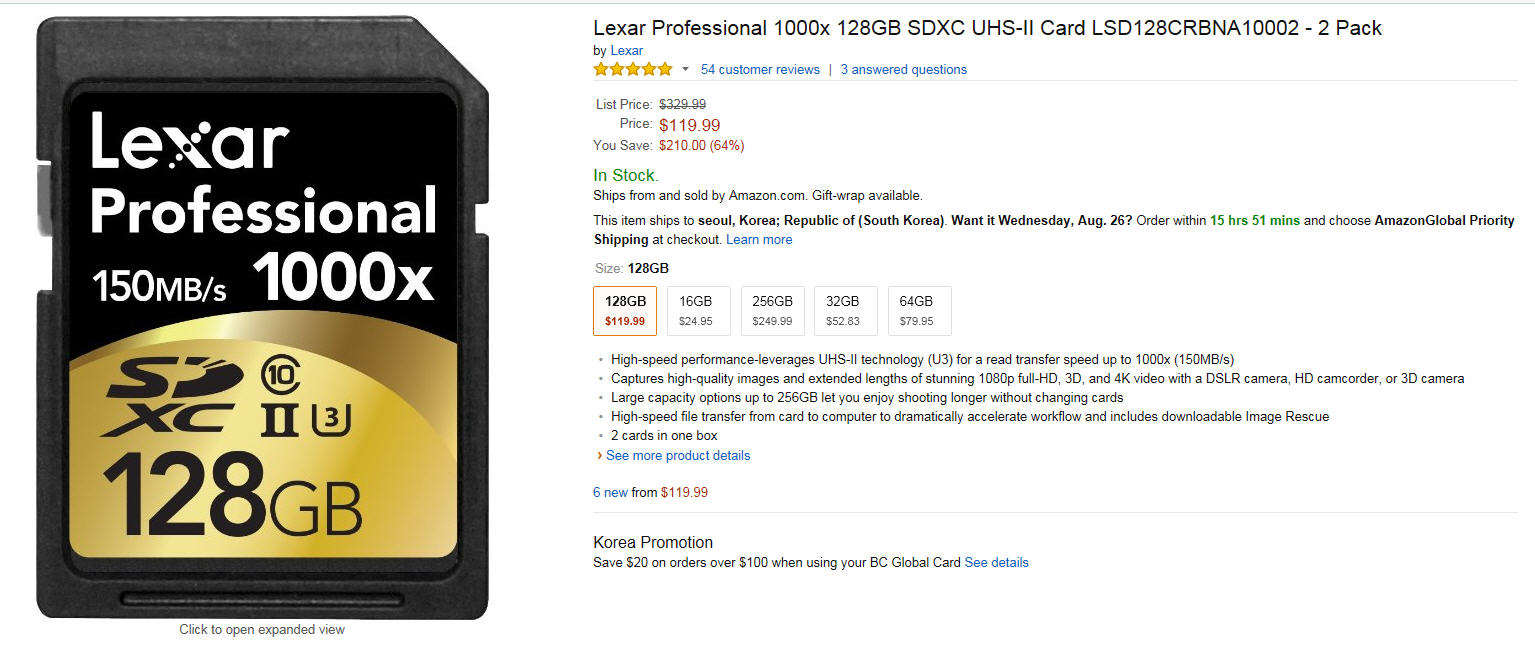
Task: Switch to the 32GB size option
Action: [845, 310]
